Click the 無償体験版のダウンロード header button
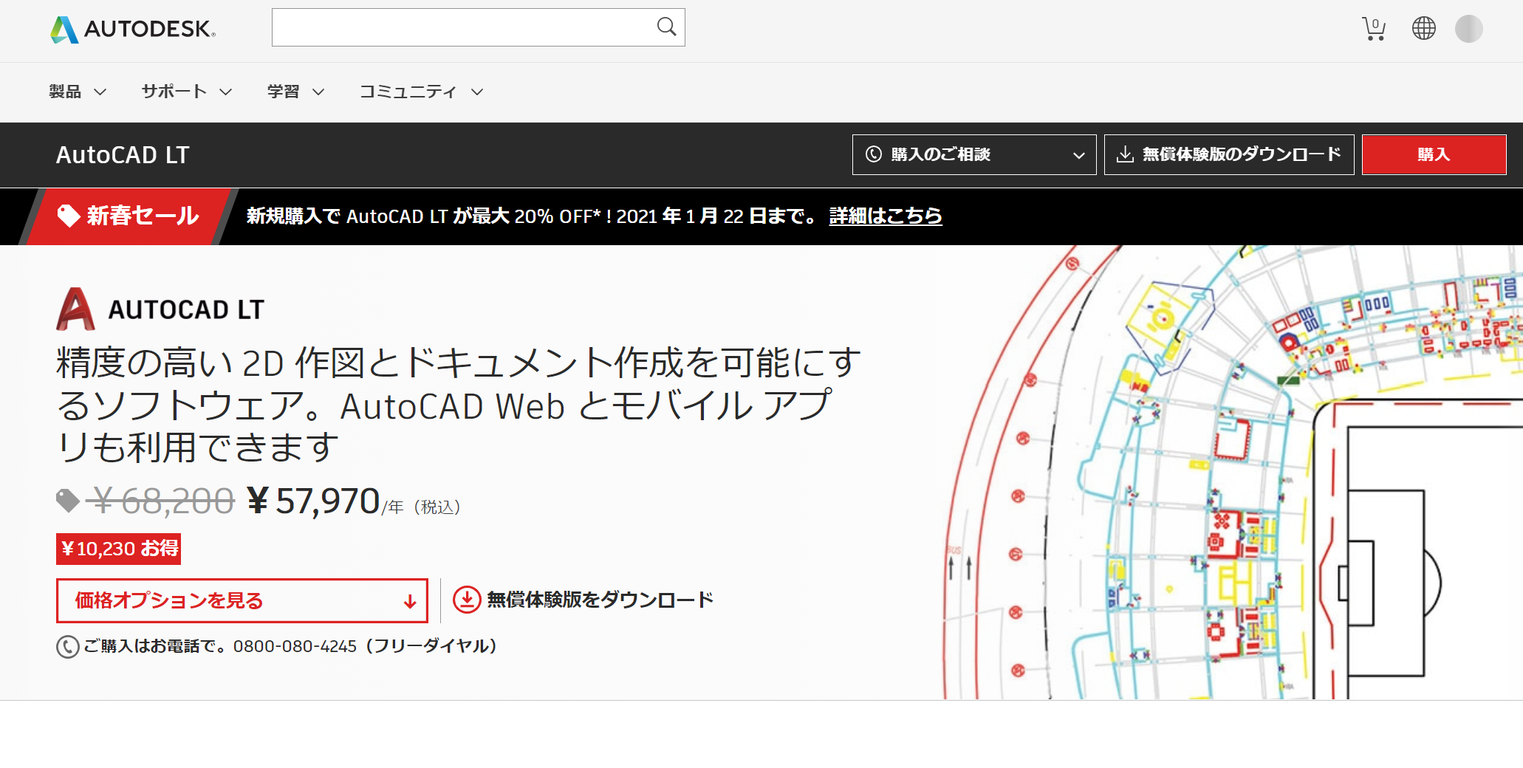 click(1229, 155)
